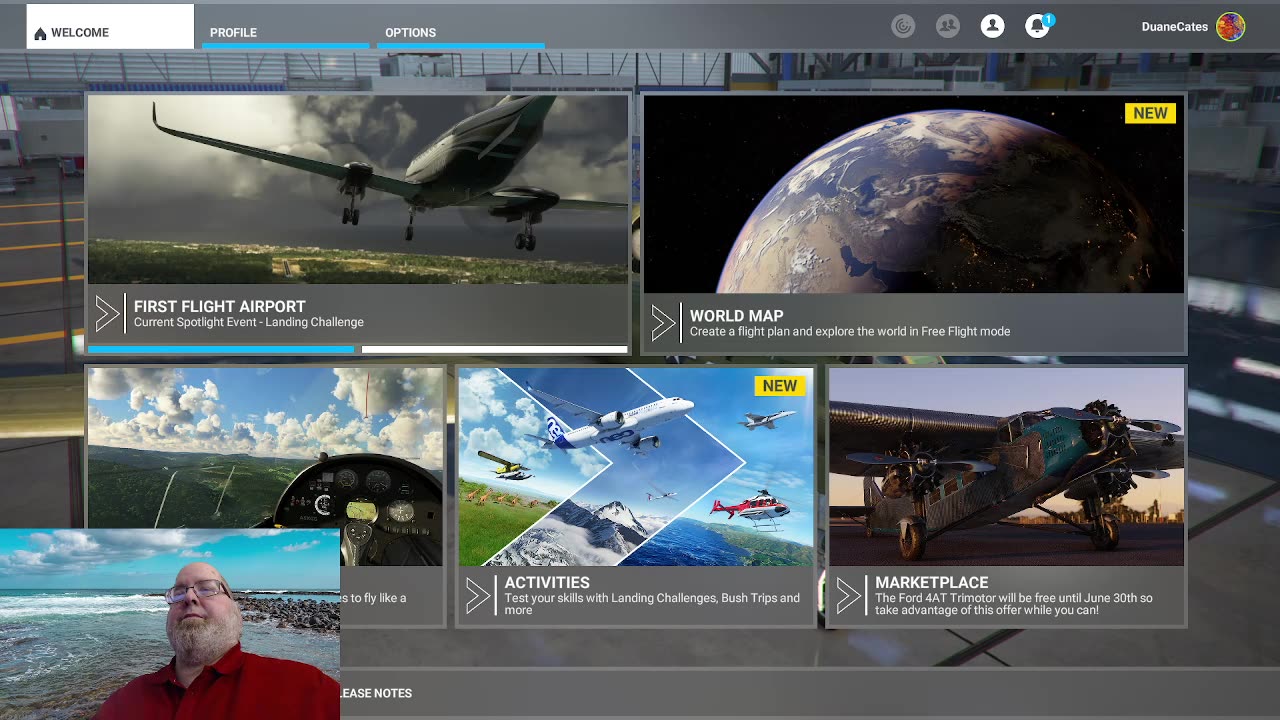Click the player profile icon
The height and width of the screenshot is (720, 1280).
tap(992, 27)
